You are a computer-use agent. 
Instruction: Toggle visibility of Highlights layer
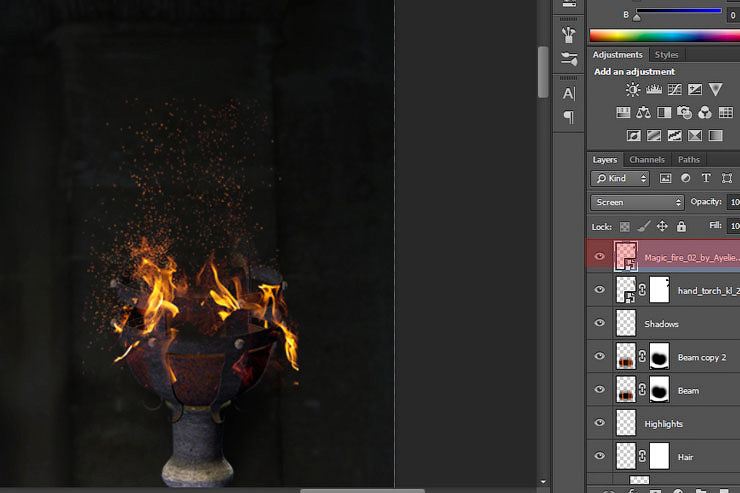coord(600,423)
